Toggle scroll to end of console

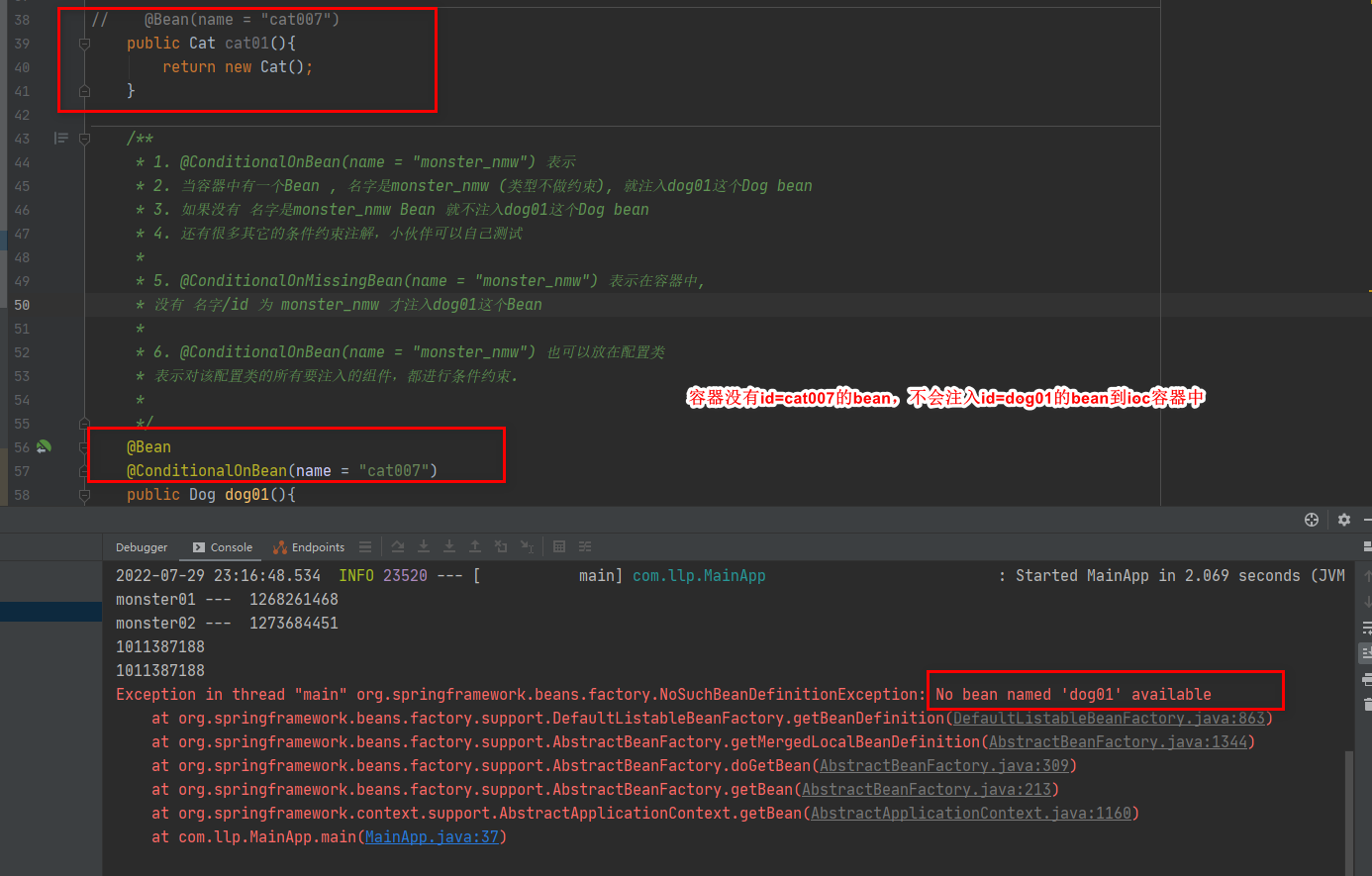pyautogui.click(x=1367, y=653)
